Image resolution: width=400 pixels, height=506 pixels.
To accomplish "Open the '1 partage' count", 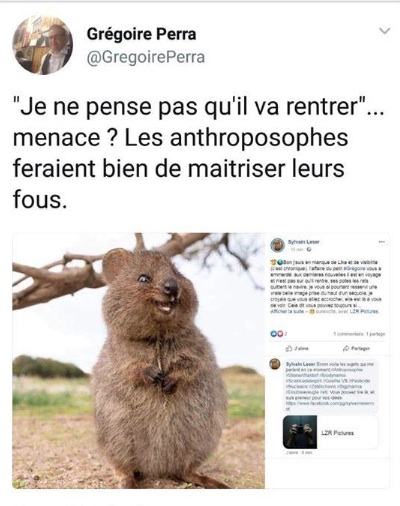I will [x=376, y=334].
